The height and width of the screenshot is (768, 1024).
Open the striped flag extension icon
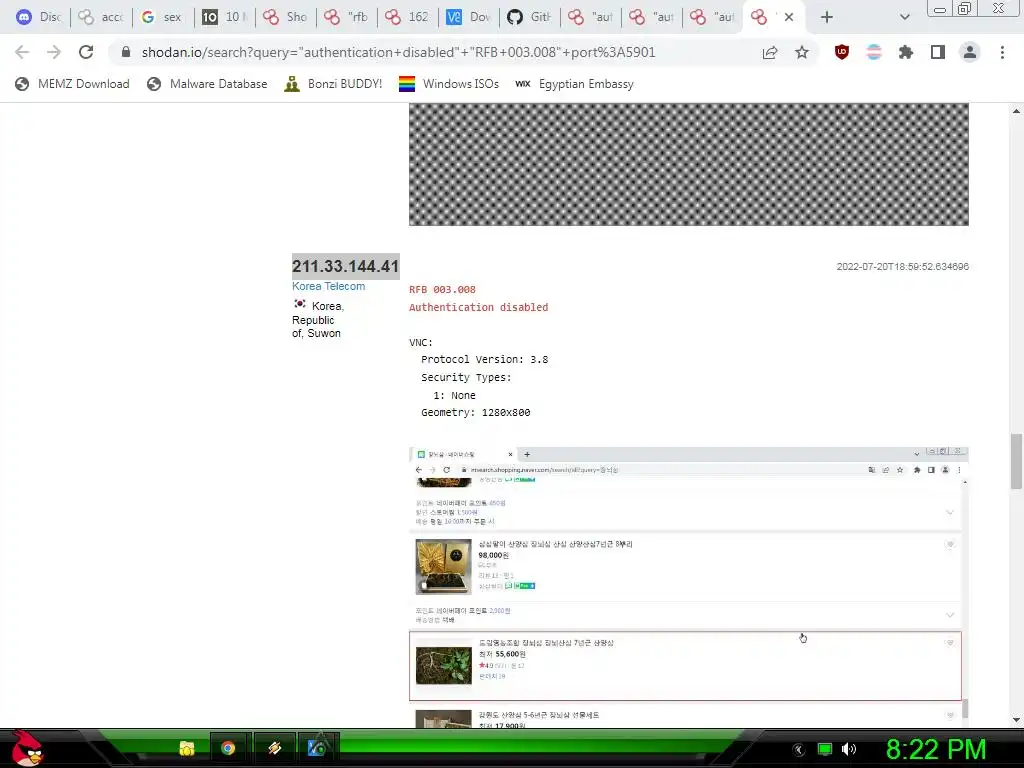pos(874,52)
